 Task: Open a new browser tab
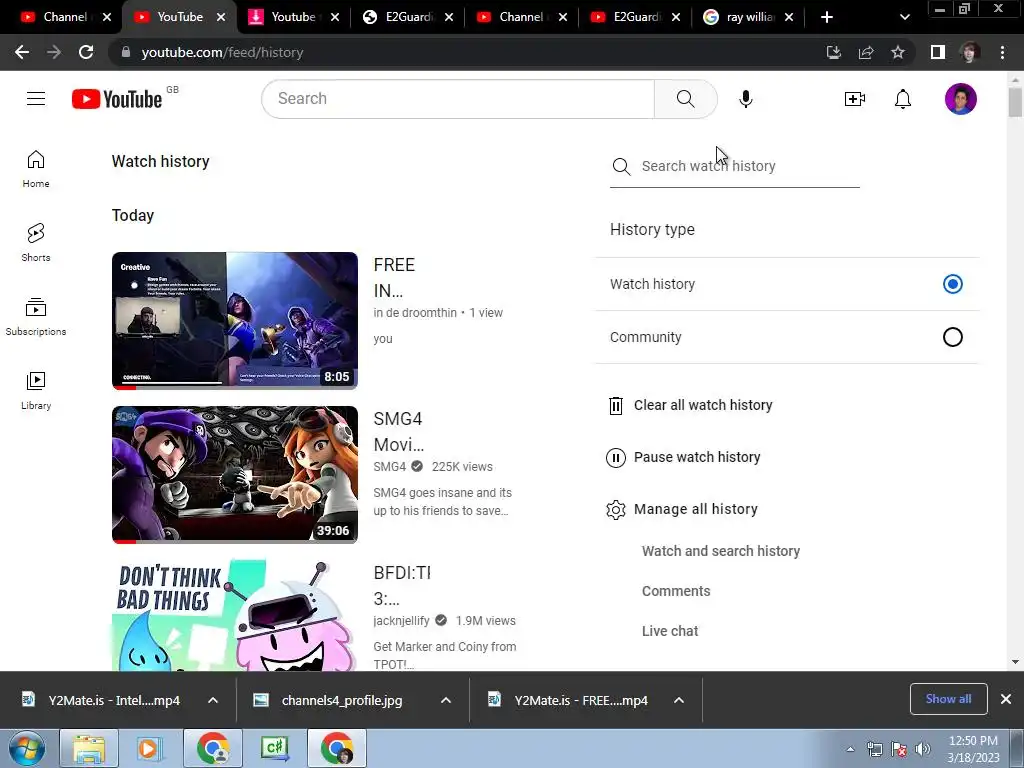point(827,17)
